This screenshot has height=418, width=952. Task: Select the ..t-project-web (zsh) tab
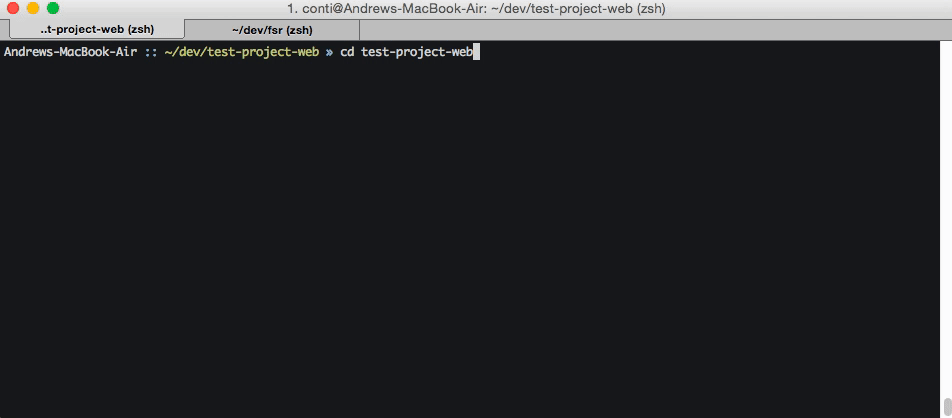[97, 29]
